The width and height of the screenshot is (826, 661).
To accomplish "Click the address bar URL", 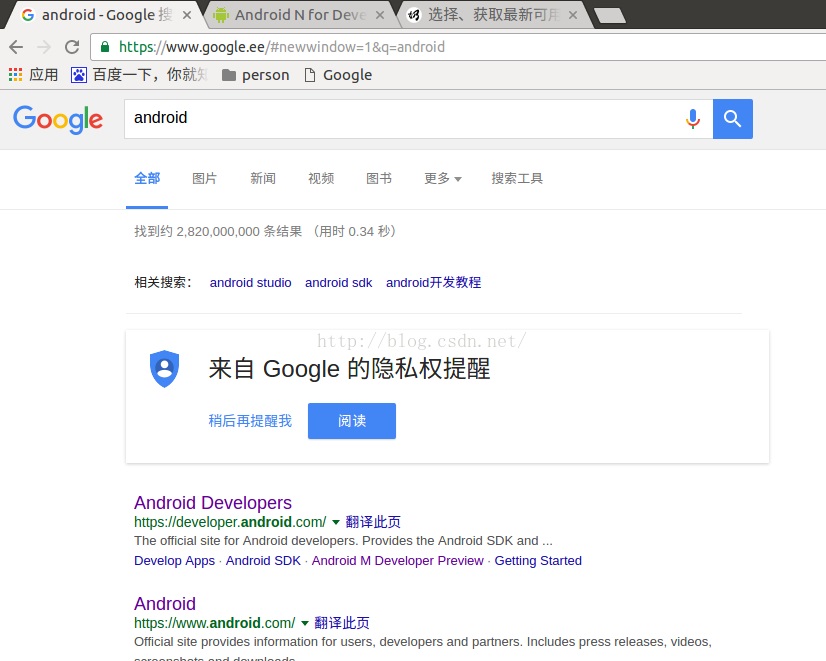I will 282,47.
